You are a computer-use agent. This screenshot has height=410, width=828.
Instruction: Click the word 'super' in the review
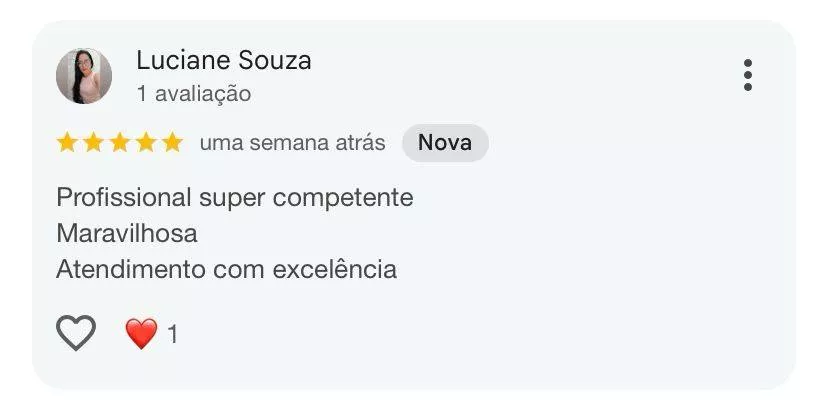point(232,200)
